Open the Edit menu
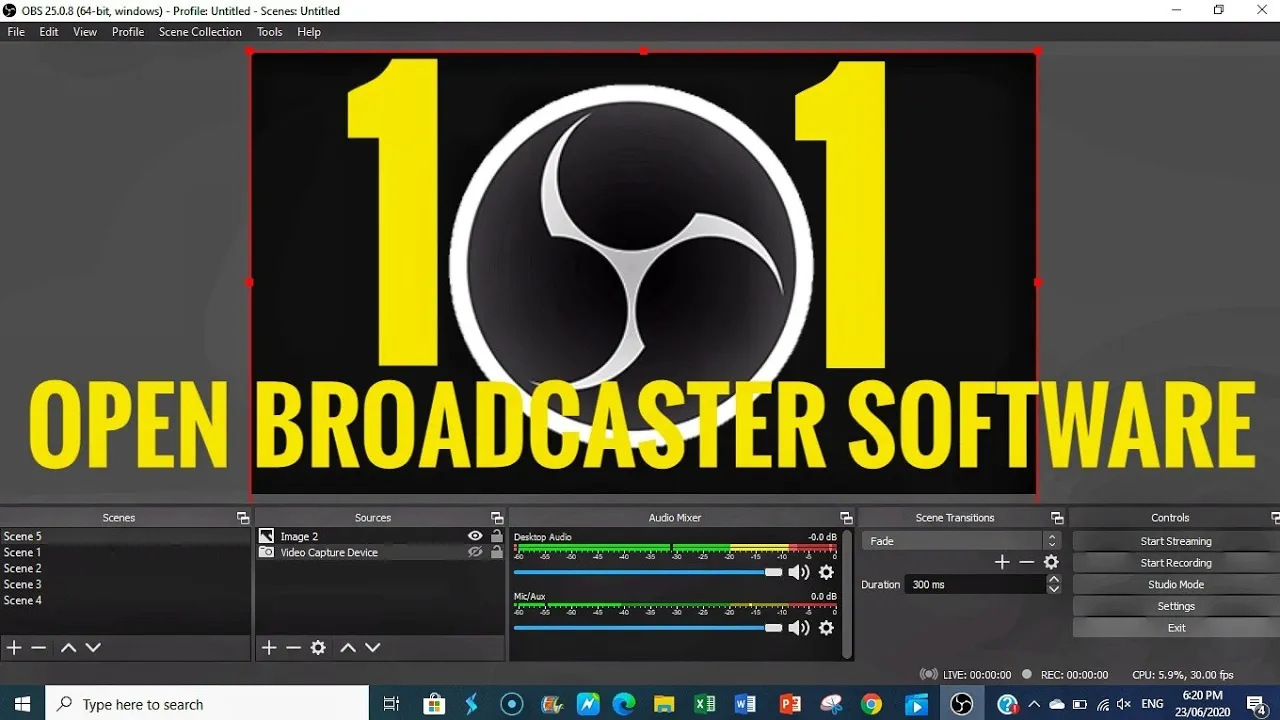The width and height of the screenshot is (1280, 720). point(49,32)
